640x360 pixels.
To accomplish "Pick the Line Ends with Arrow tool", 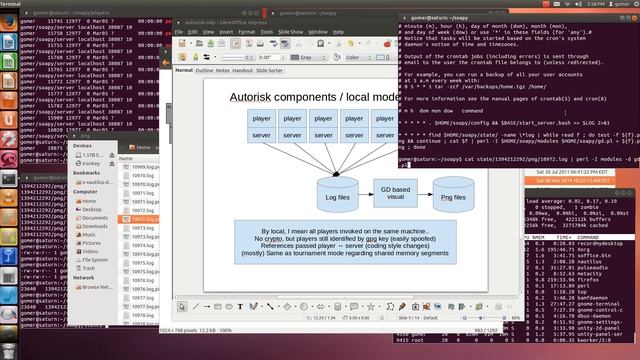I will 207,307.
